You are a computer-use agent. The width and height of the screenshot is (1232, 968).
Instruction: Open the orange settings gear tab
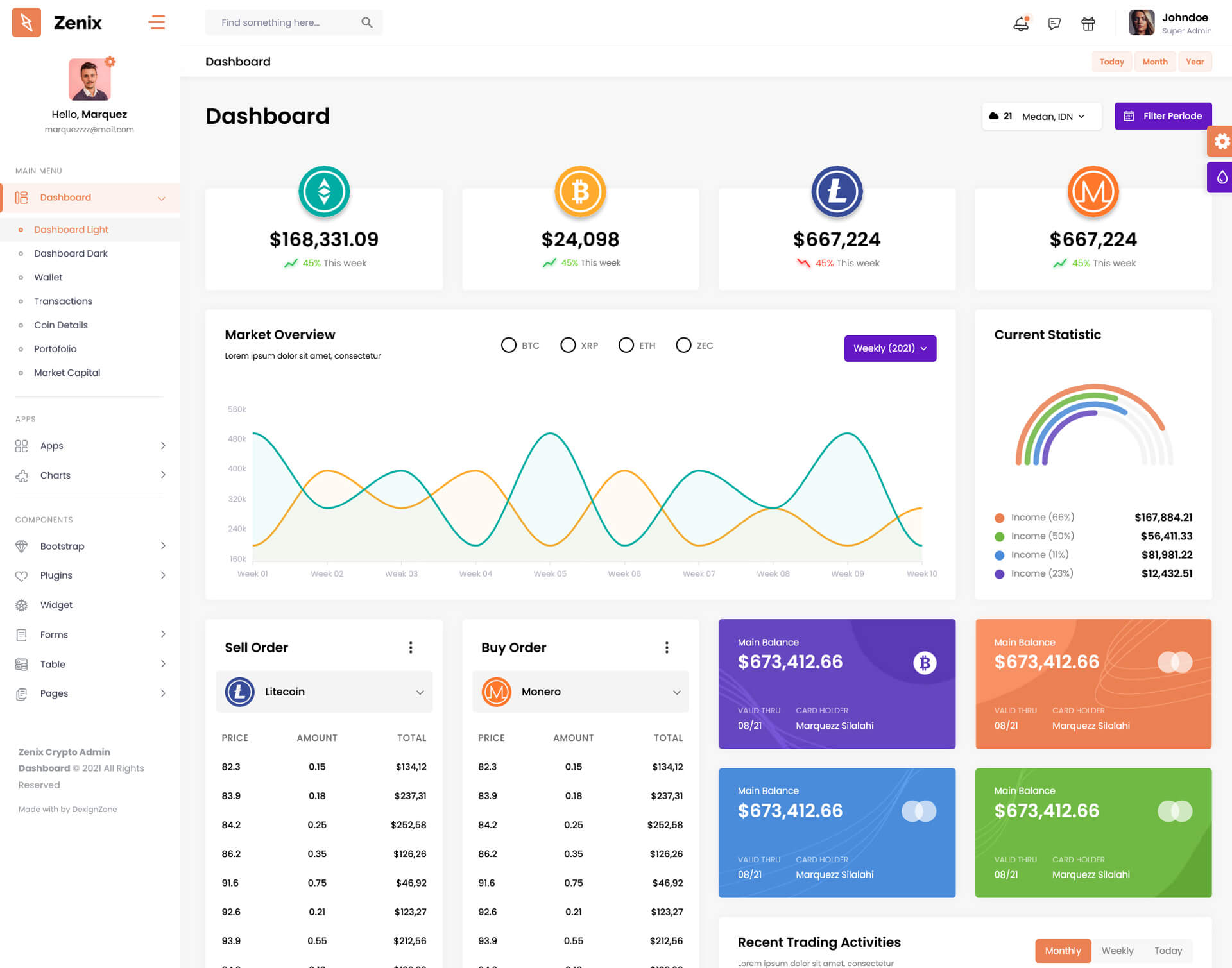point(1221,141)
